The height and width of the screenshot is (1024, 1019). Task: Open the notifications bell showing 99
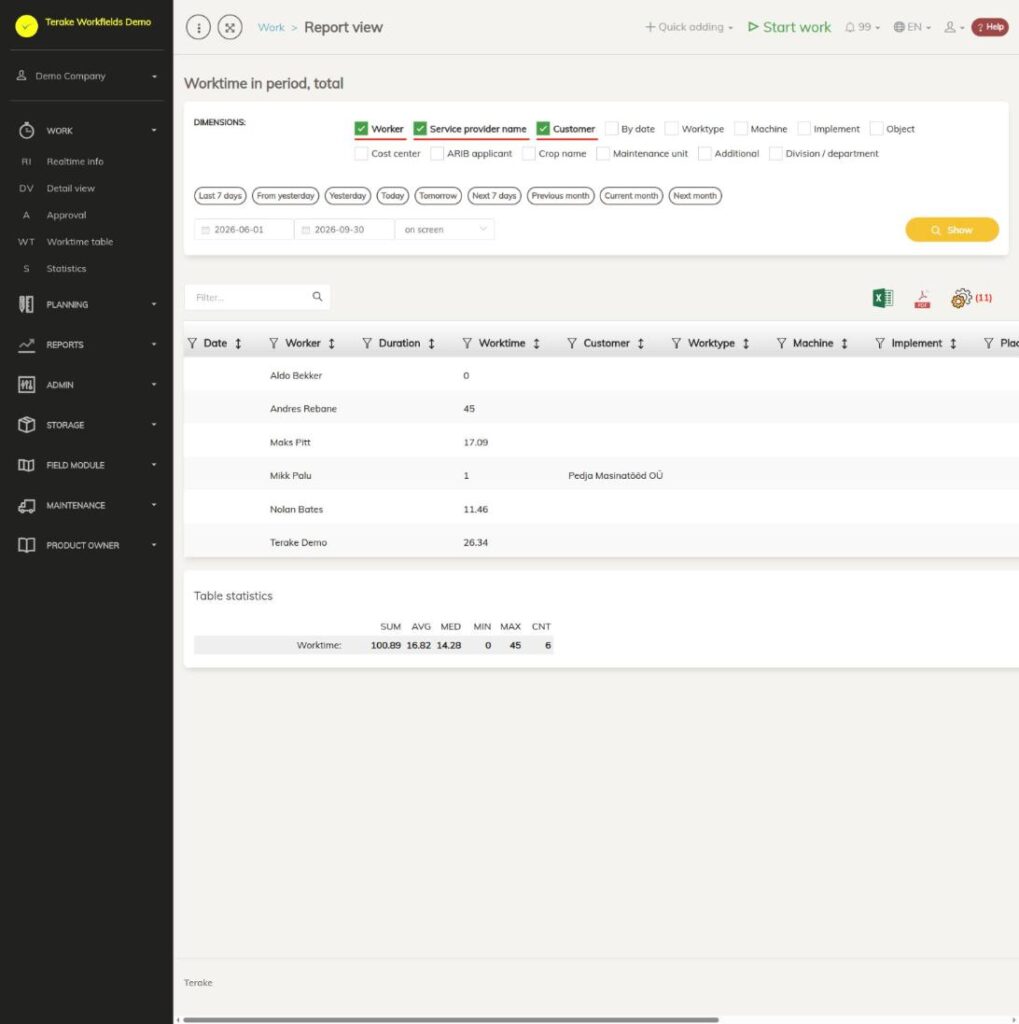862,27
